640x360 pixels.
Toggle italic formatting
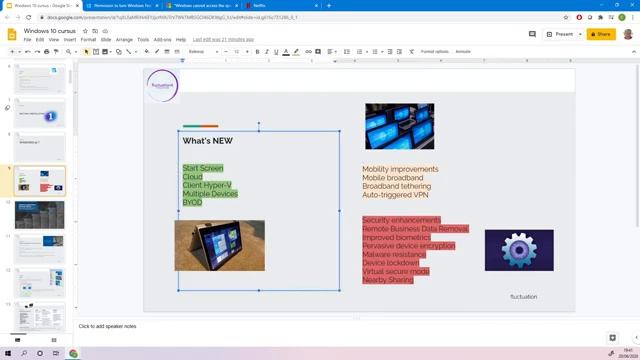pyautogui.click(x=267, y=52)
